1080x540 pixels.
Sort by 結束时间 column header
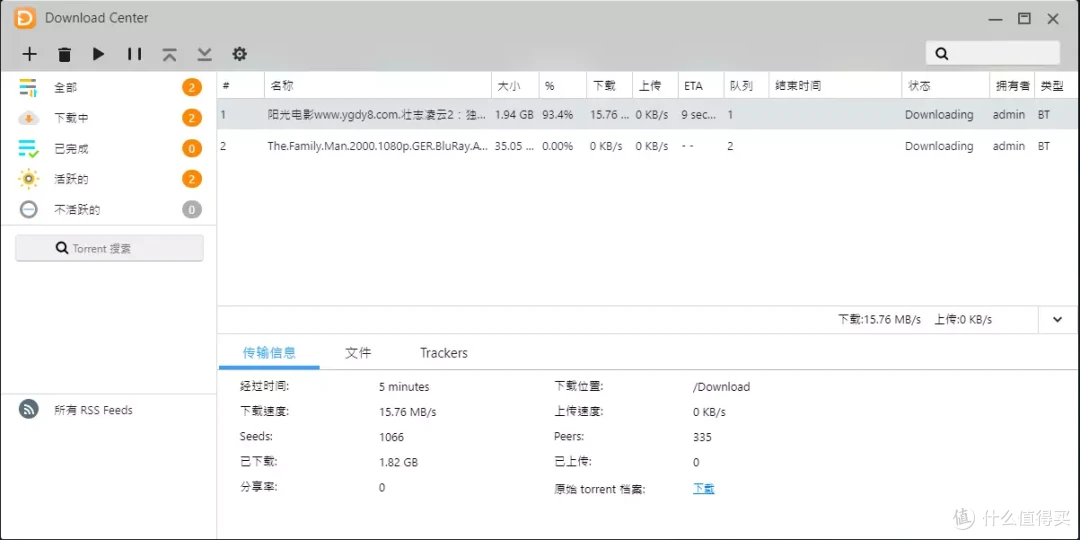(x=835, y=86)
